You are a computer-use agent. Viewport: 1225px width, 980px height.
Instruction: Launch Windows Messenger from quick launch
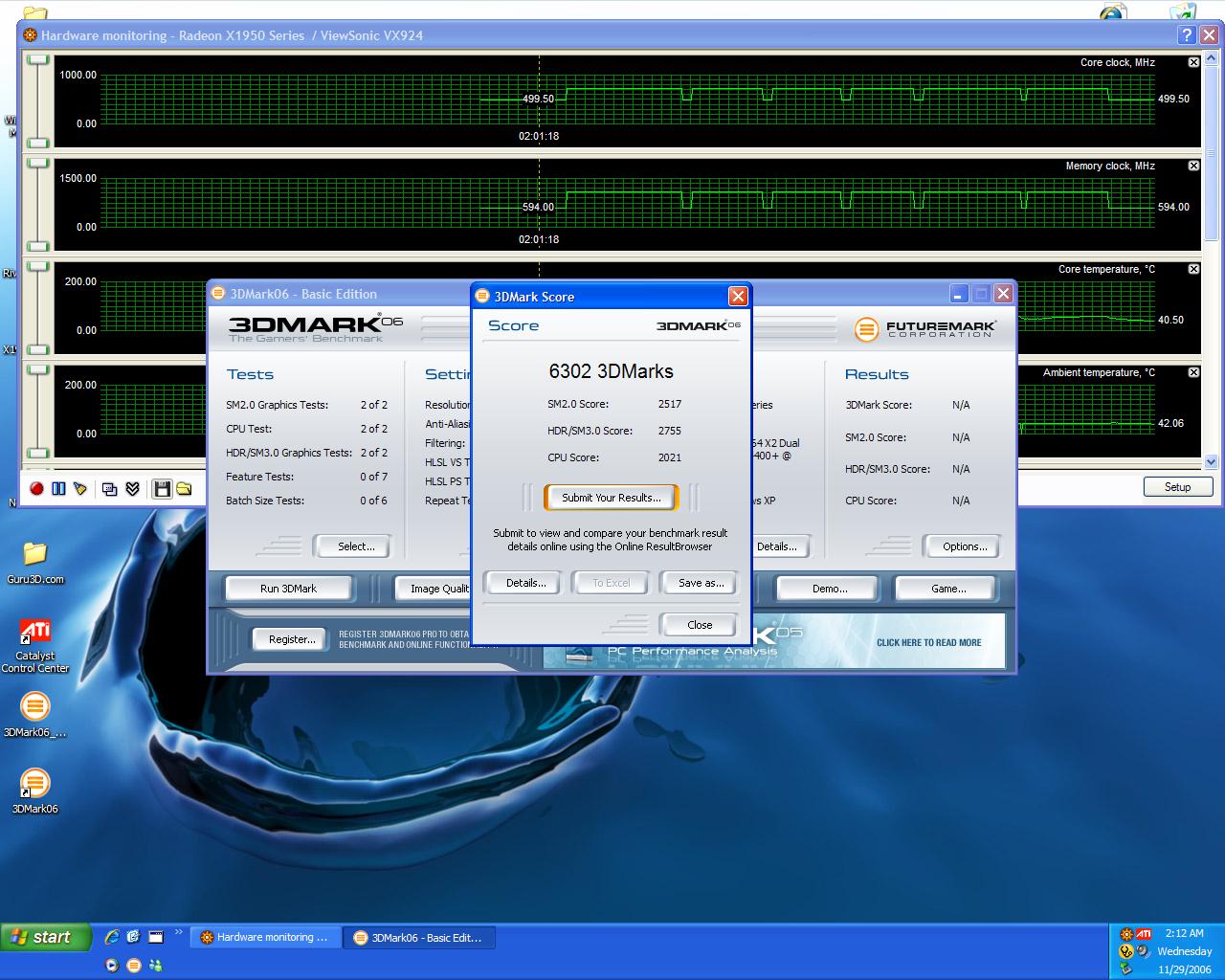coord(156,965)
